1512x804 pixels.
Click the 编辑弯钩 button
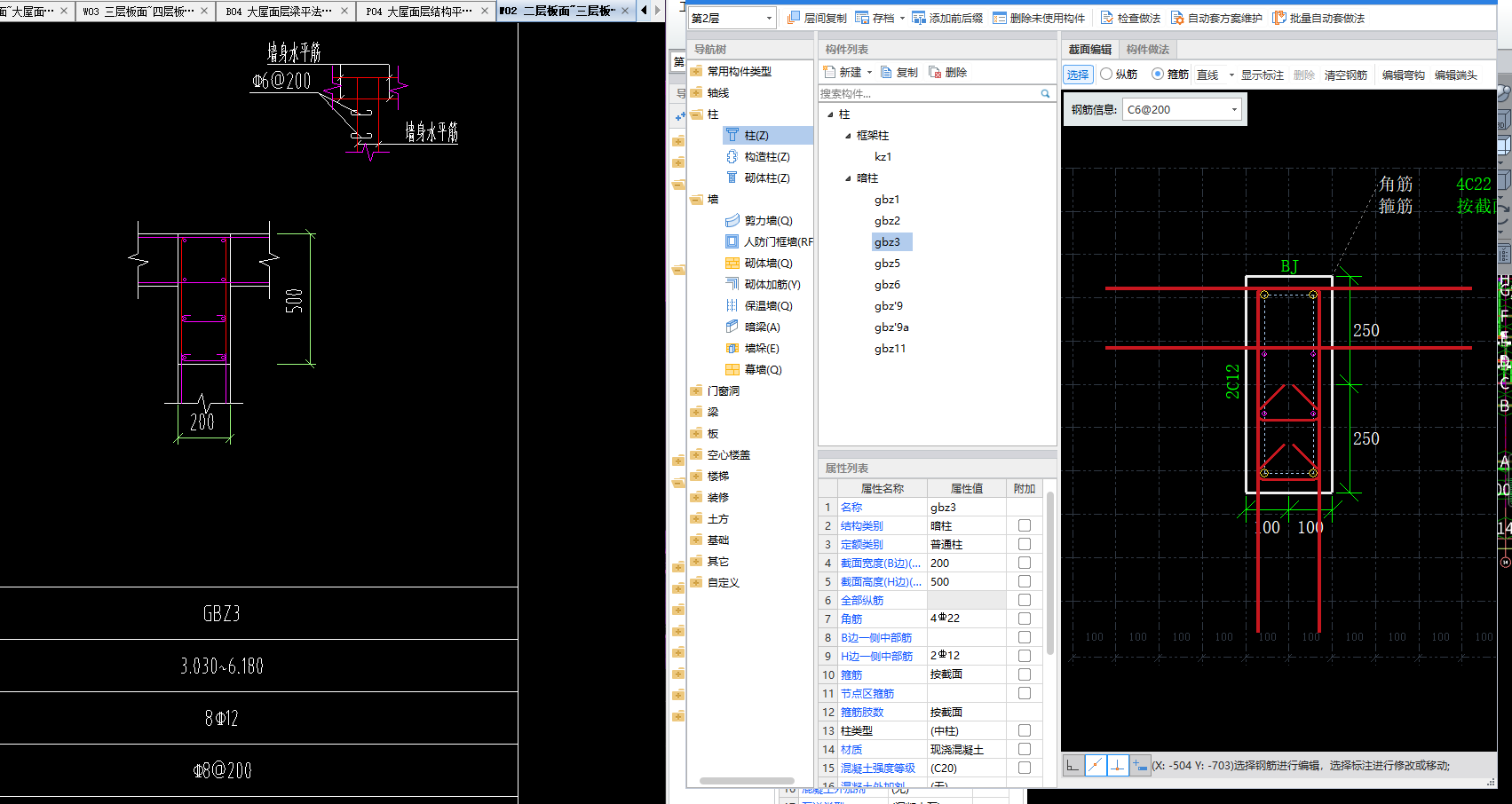point(1403,75)
